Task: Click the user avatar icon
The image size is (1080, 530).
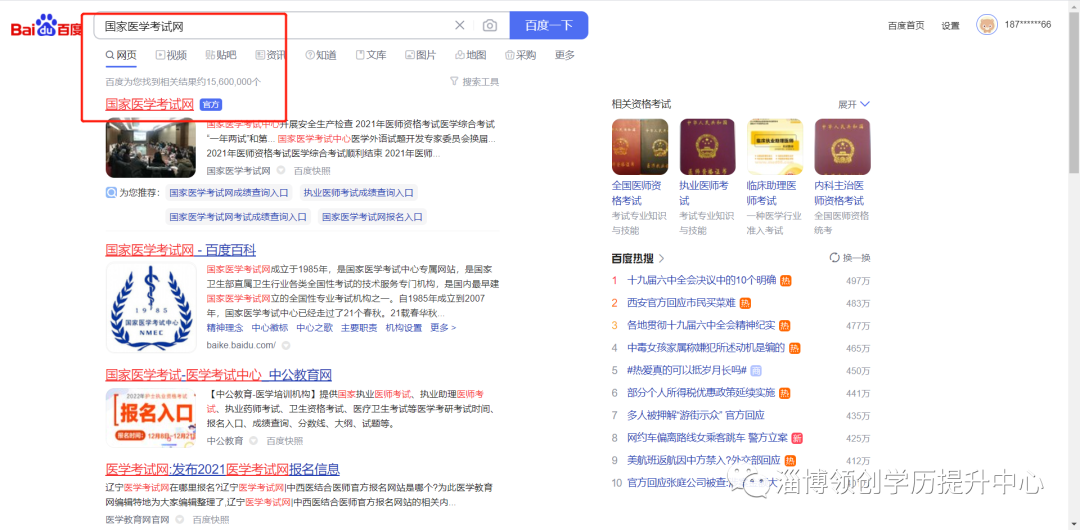Action: [x=987, y=25]
